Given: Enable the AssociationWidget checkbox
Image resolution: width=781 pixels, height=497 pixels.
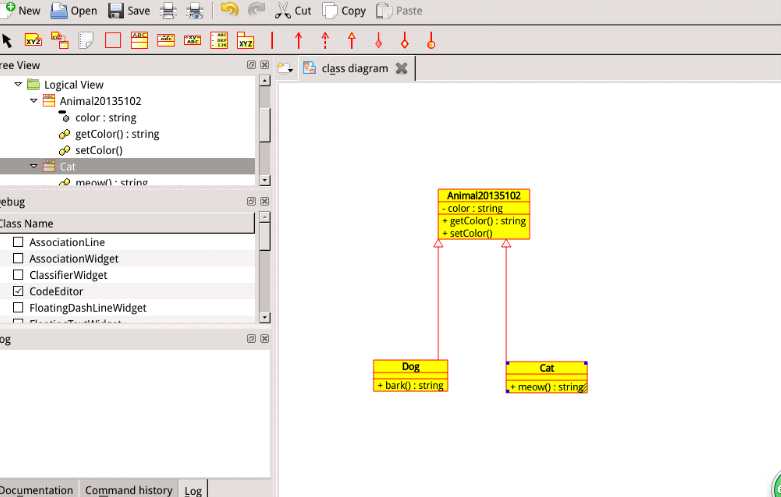Looking at the screenshot, I should click(x=18, y=258).
